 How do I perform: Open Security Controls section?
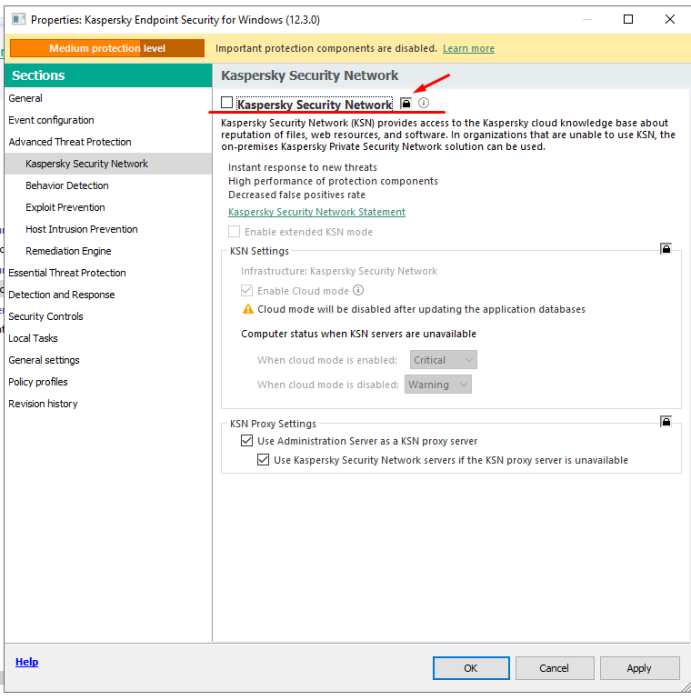108,317
